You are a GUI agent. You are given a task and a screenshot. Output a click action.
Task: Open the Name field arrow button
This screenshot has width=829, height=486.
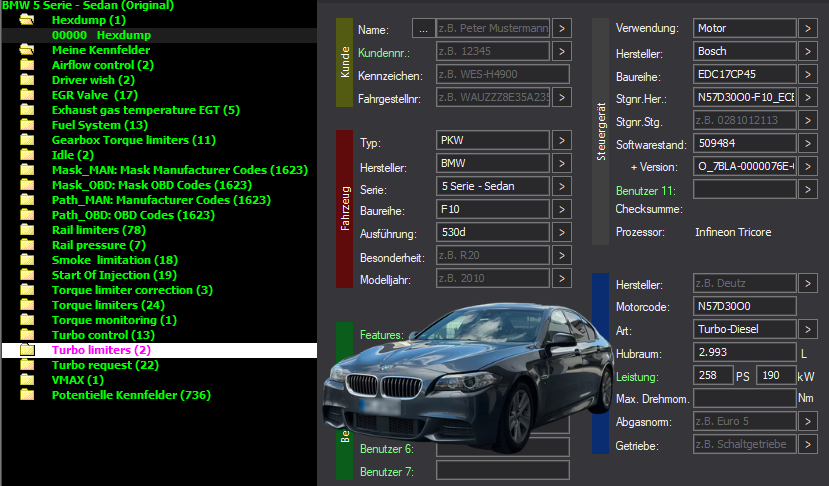click(562, 29)
